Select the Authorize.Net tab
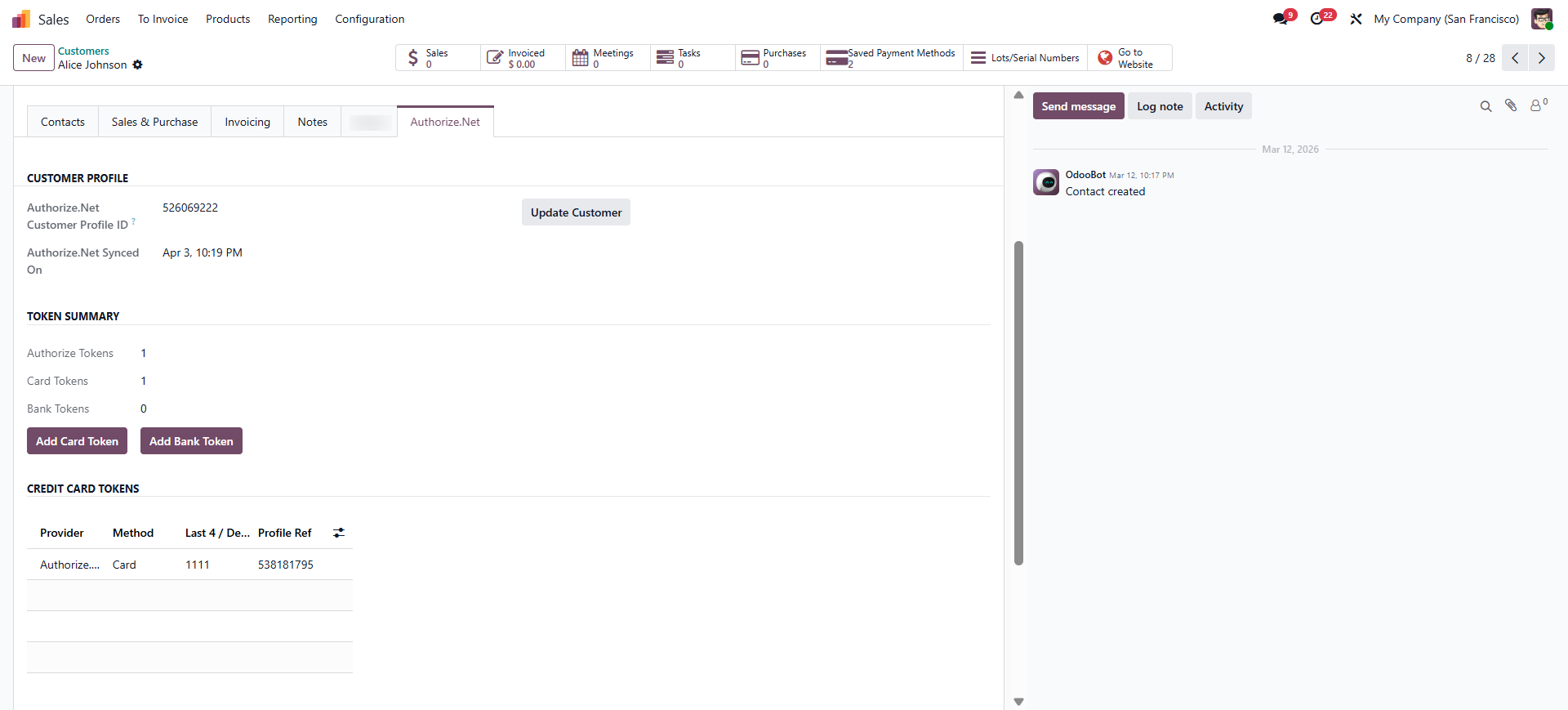Screen dimensions: 1568x710 (445, 122)
